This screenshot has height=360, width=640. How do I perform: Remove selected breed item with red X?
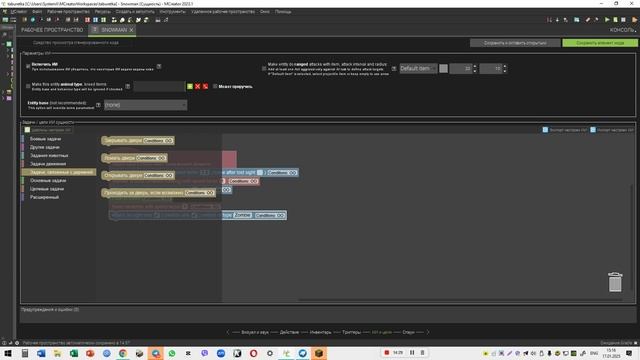(x=198, y=87)
